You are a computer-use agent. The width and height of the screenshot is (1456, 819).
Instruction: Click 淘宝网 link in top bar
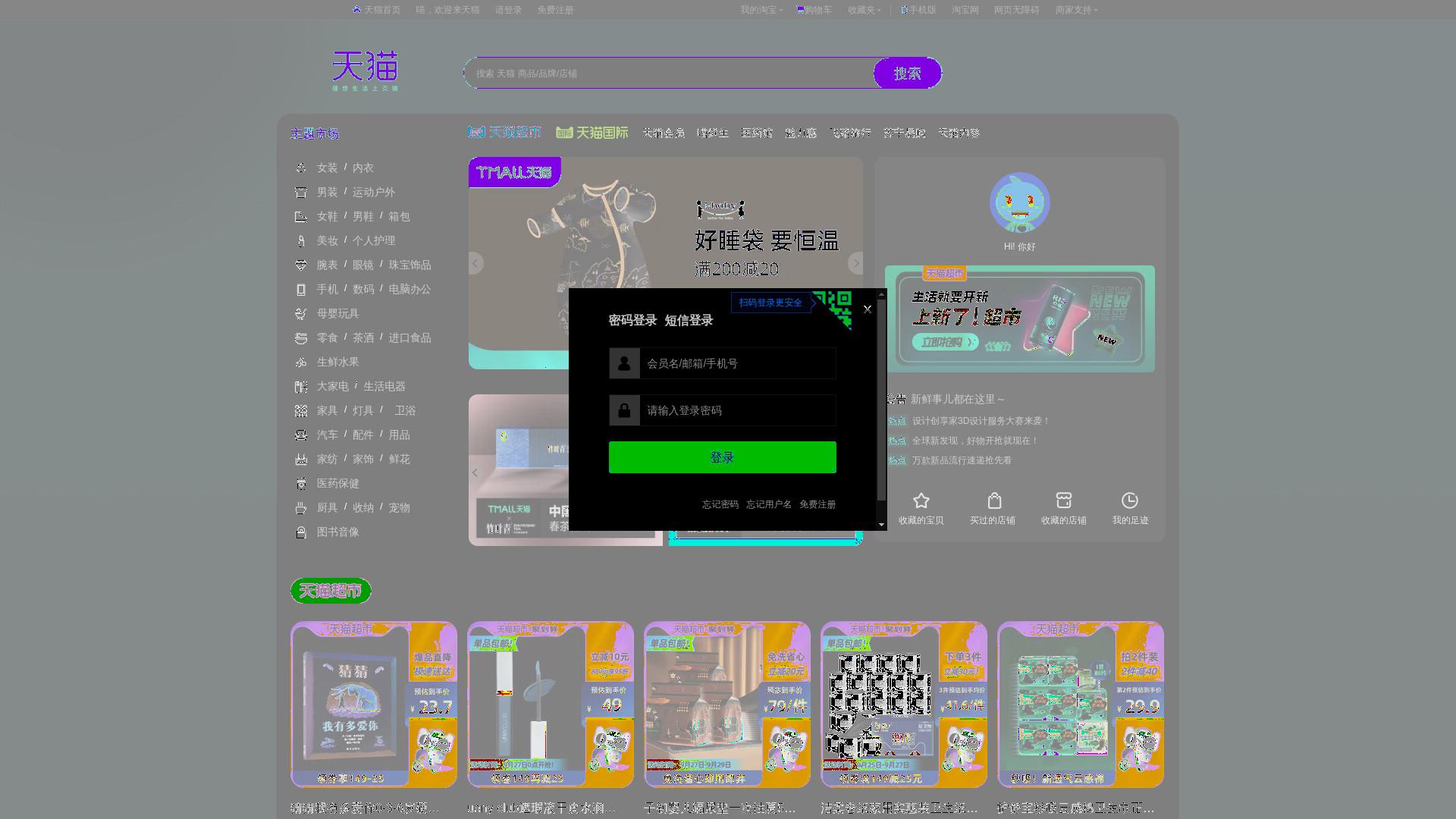point(965,10)
